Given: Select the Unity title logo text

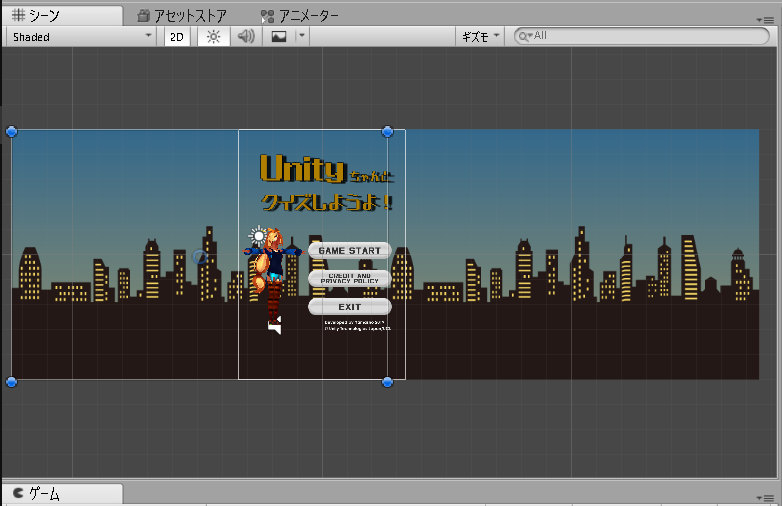Looking at the screenshot, I should click(303, 169).
